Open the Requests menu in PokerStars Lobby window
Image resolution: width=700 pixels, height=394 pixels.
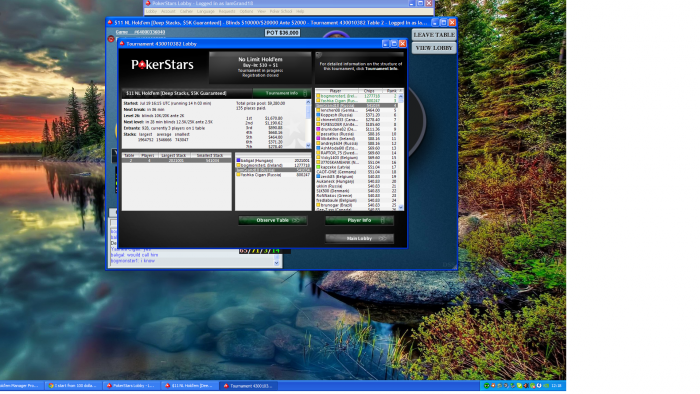[227, 11]
